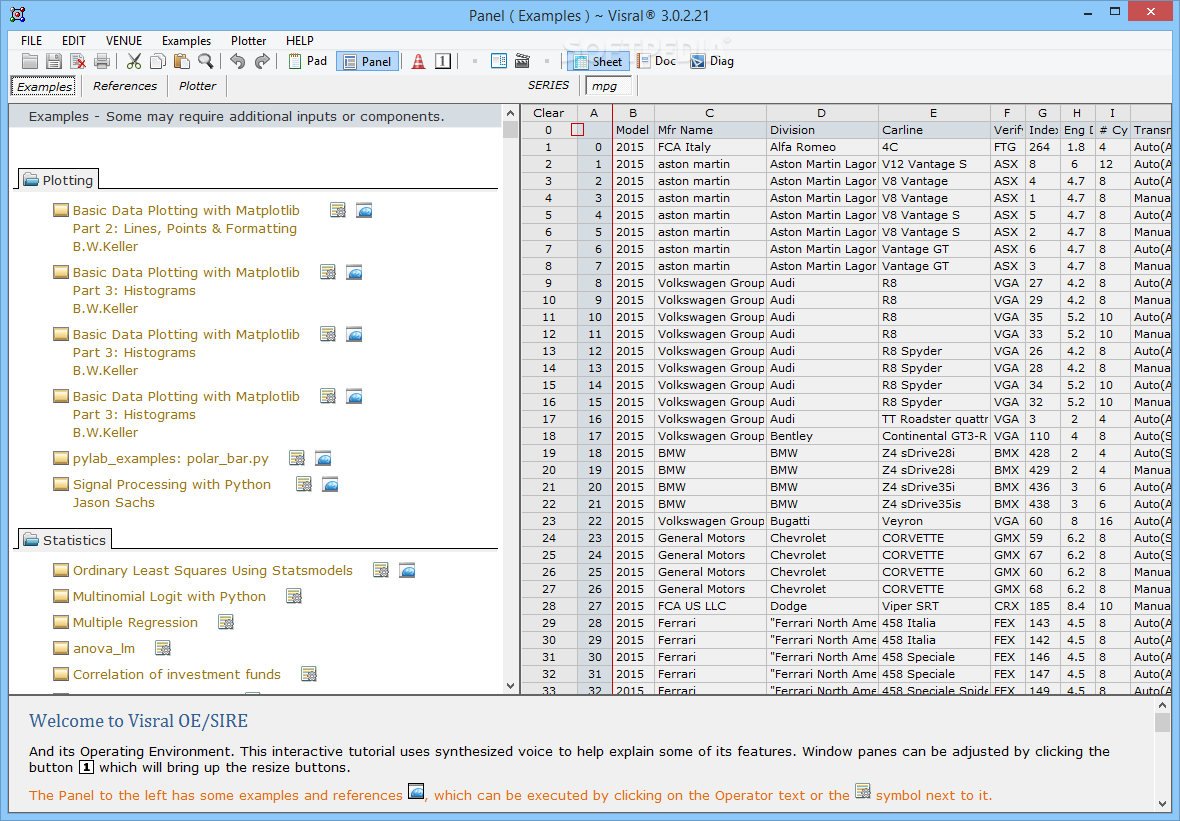Open pylab_examples: polar_bar.py example
The image size is (1180, 821).
tap(171, 458)
